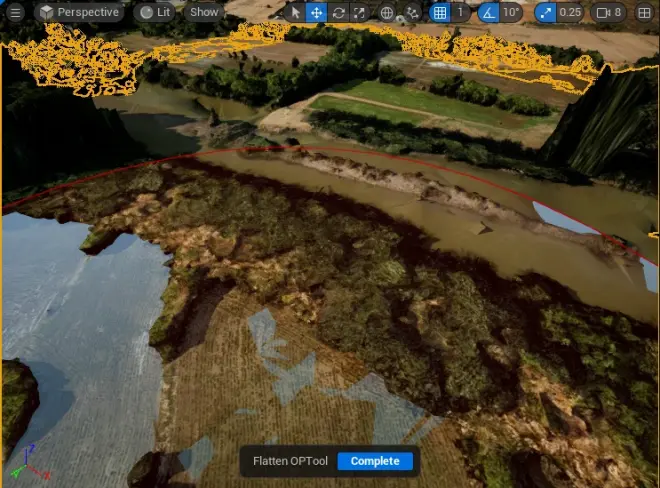Open the Show flags menu
This screenshot has width=660, height=488.
204,13
